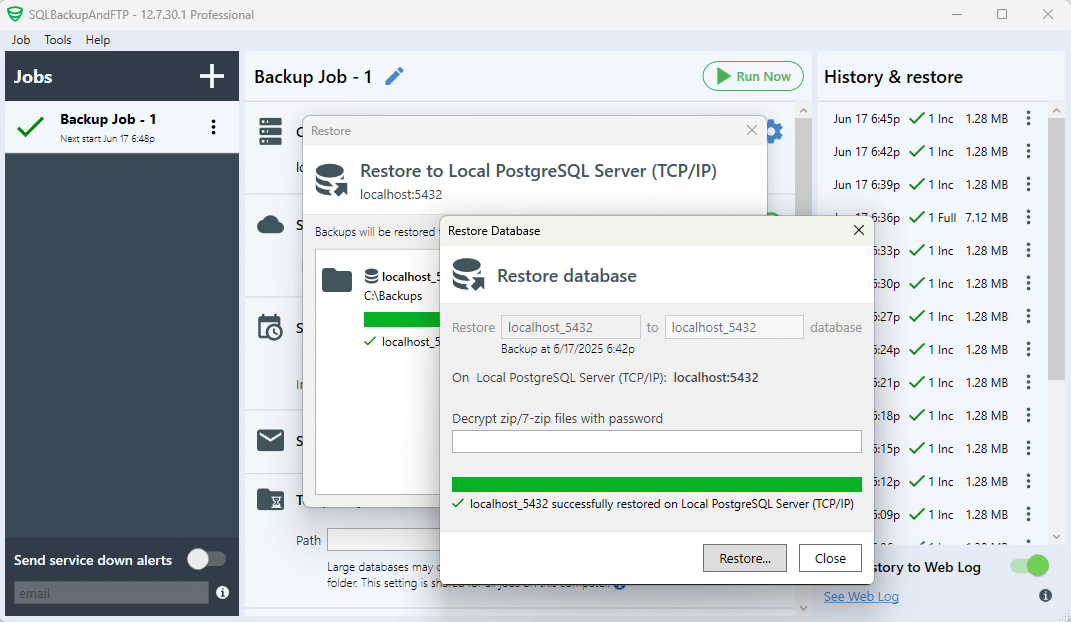Open options for the 7.12 MB Full backup

1028,217
